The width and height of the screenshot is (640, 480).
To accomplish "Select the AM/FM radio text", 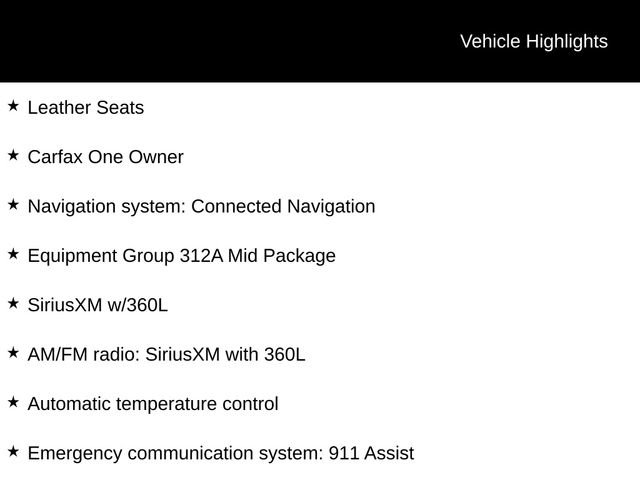I will tap(78, 355).
